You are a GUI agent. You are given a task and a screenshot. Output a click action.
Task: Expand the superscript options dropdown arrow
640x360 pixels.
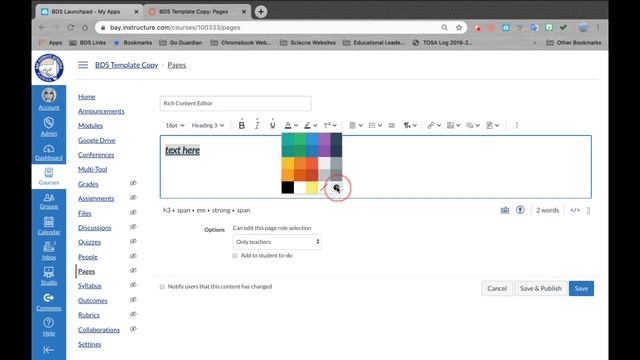point(335,125)
